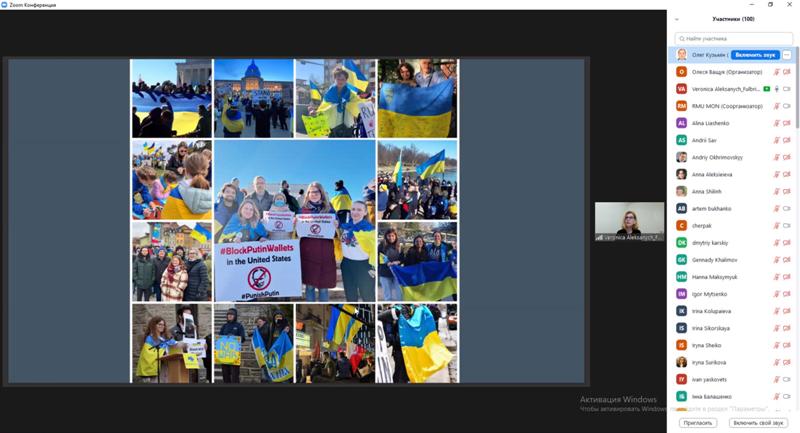The width and height of the screenshot is (800, 433).
Task: Click the muted microphone icon for cherpak
Action: pos(777,225)
